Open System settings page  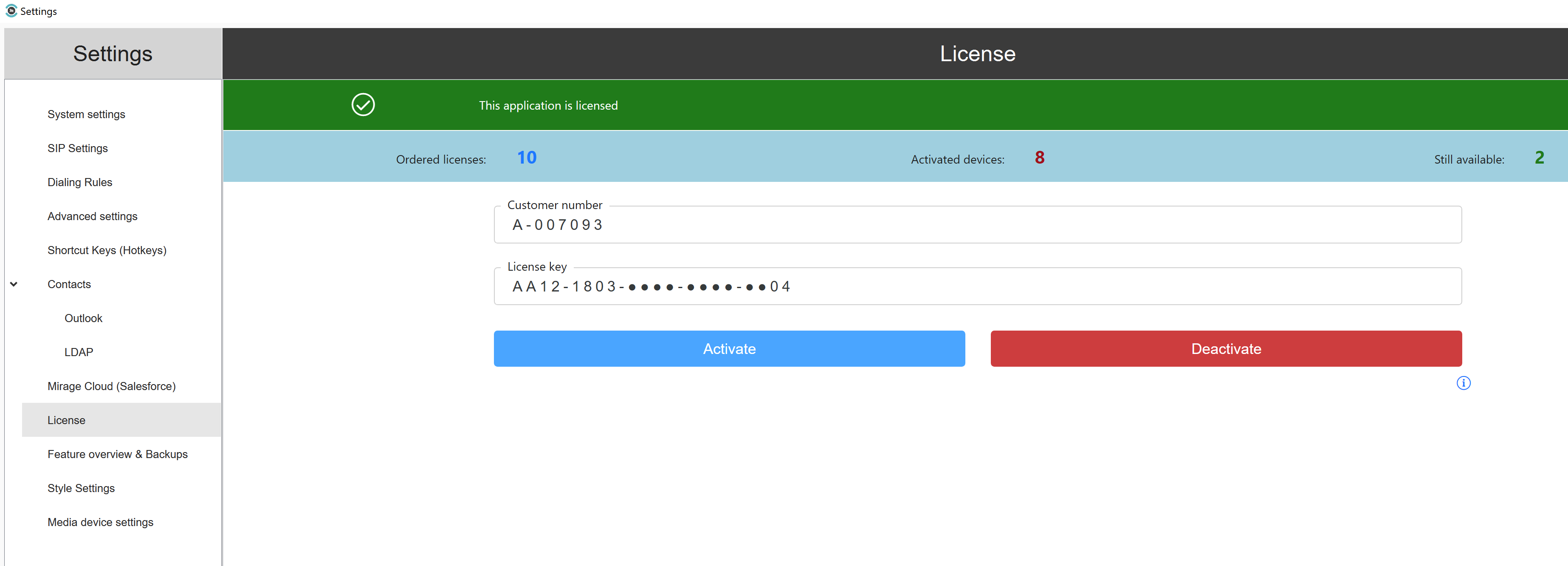pos(87,115)
